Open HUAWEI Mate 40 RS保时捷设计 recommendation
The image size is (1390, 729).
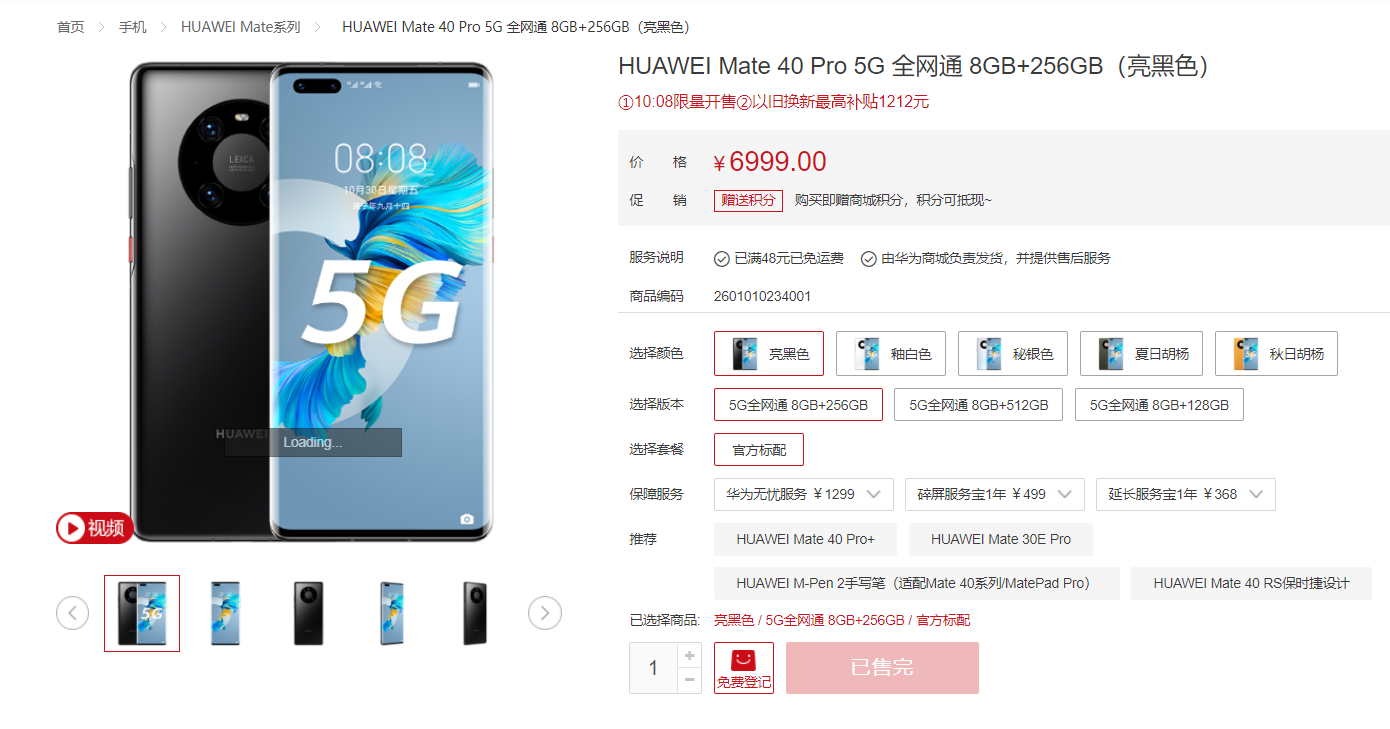pyautogui.click(x=1251, y=583)
